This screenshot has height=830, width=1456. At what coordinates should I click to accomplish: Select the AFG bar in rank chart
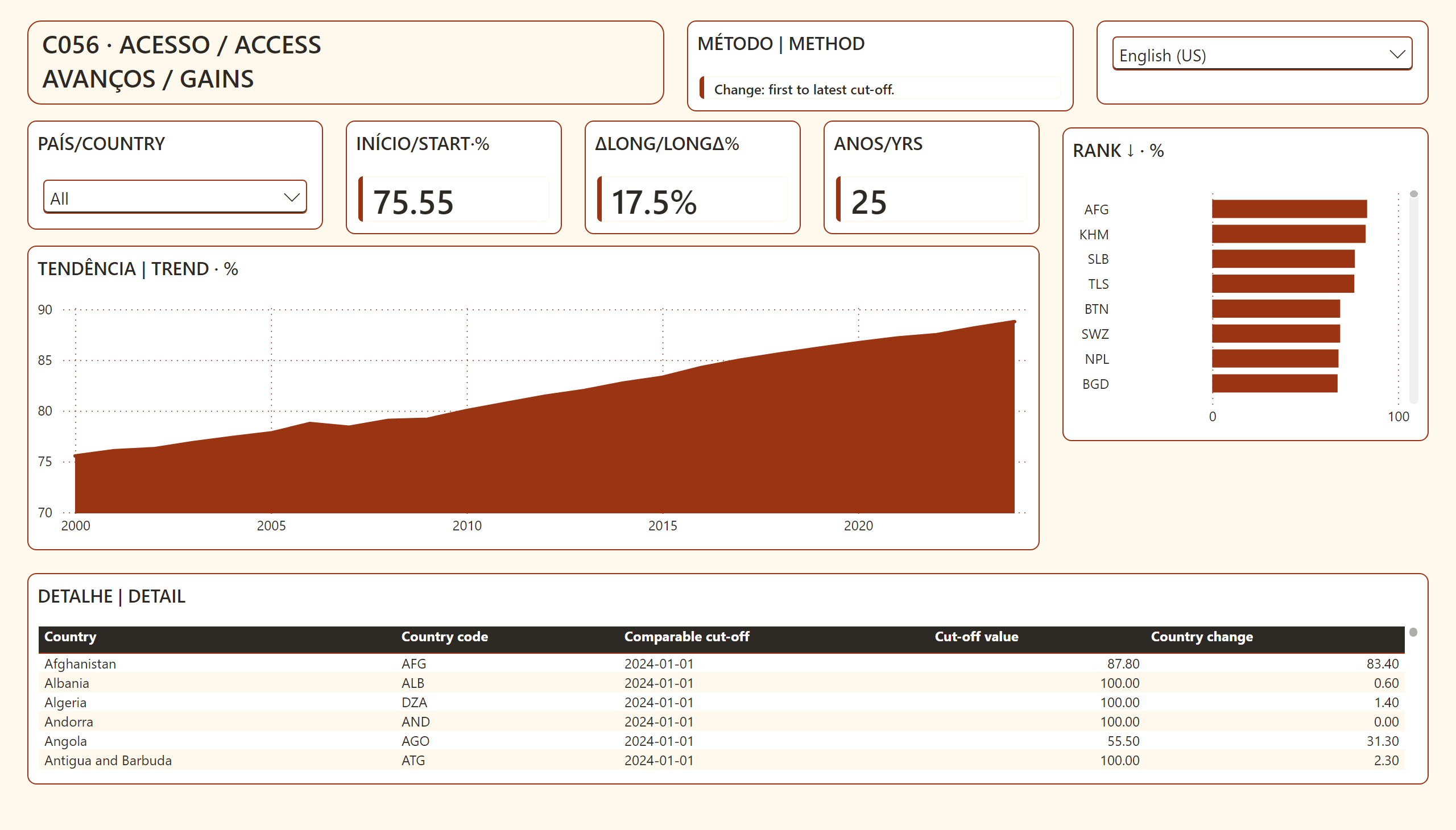[1289, 209]
